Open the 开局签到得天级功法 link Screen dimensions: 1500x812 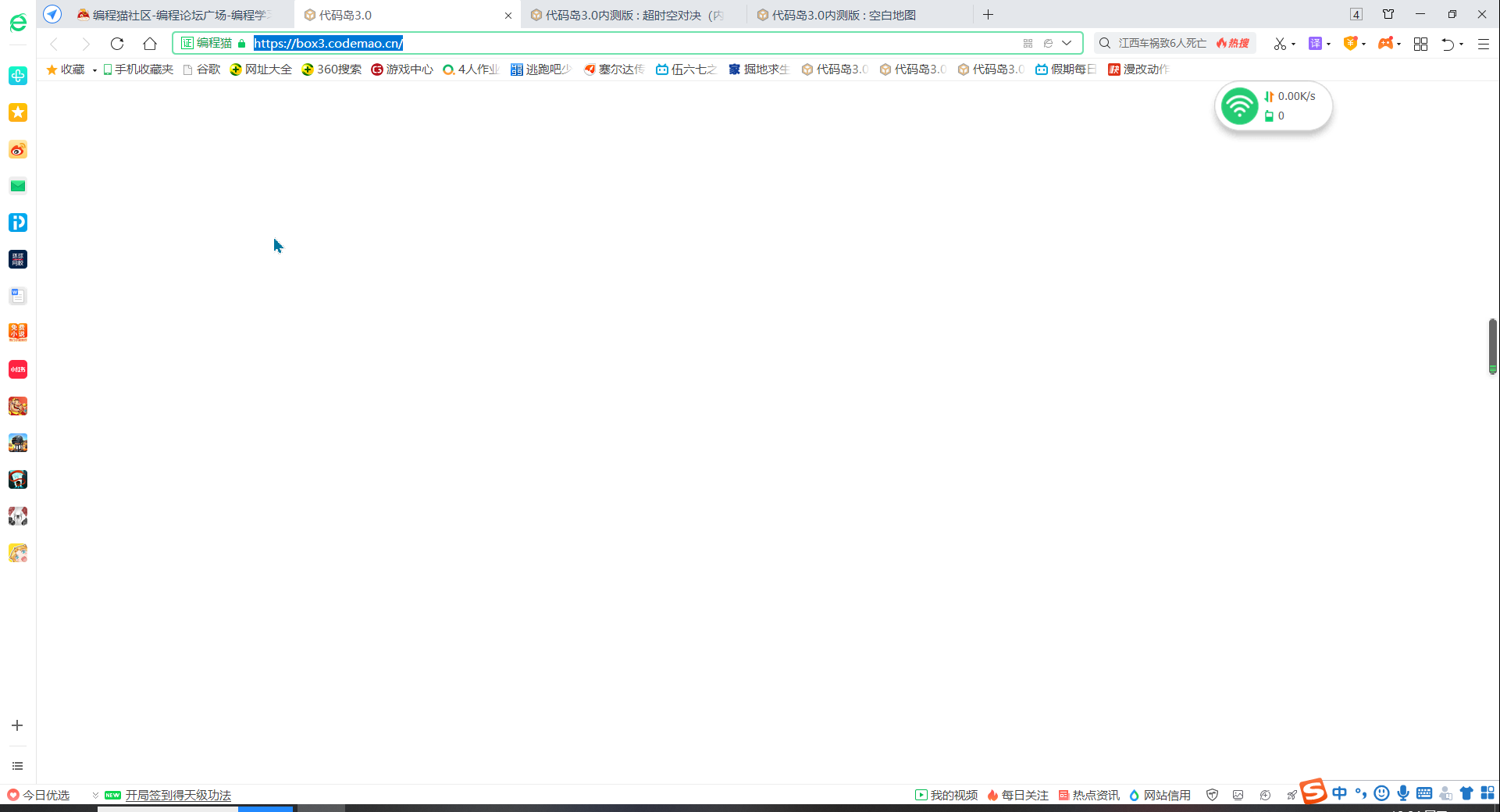coord(178,795)
